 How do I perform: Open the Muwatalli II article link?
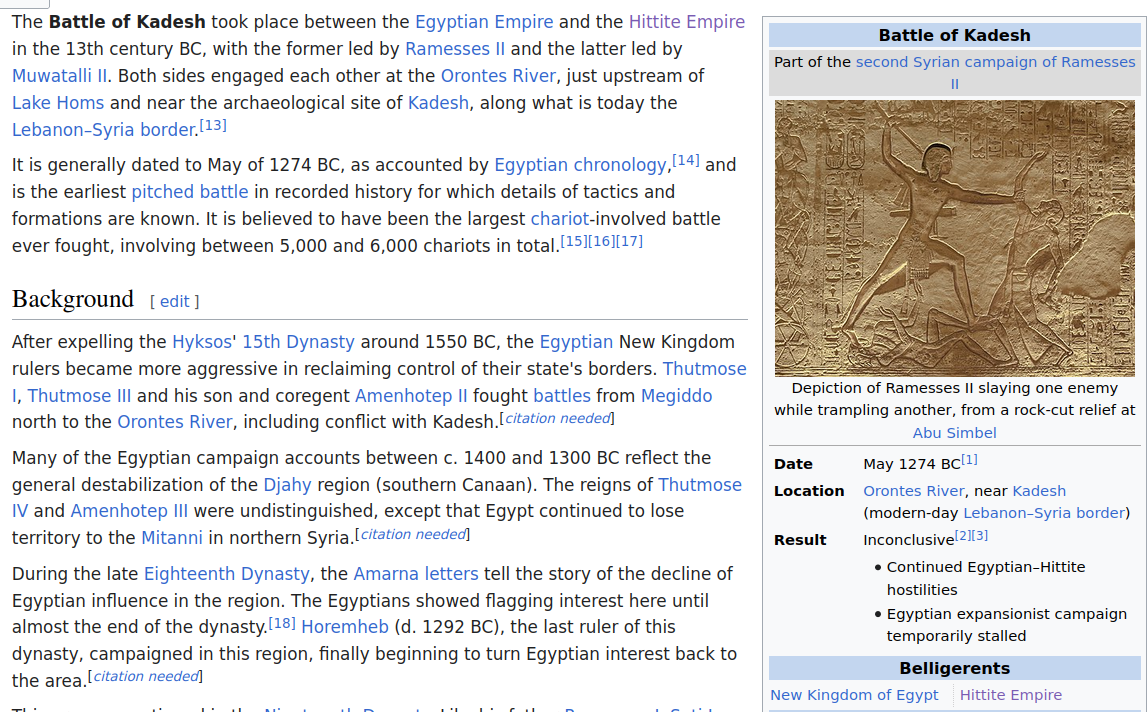[x=59, y=76]
